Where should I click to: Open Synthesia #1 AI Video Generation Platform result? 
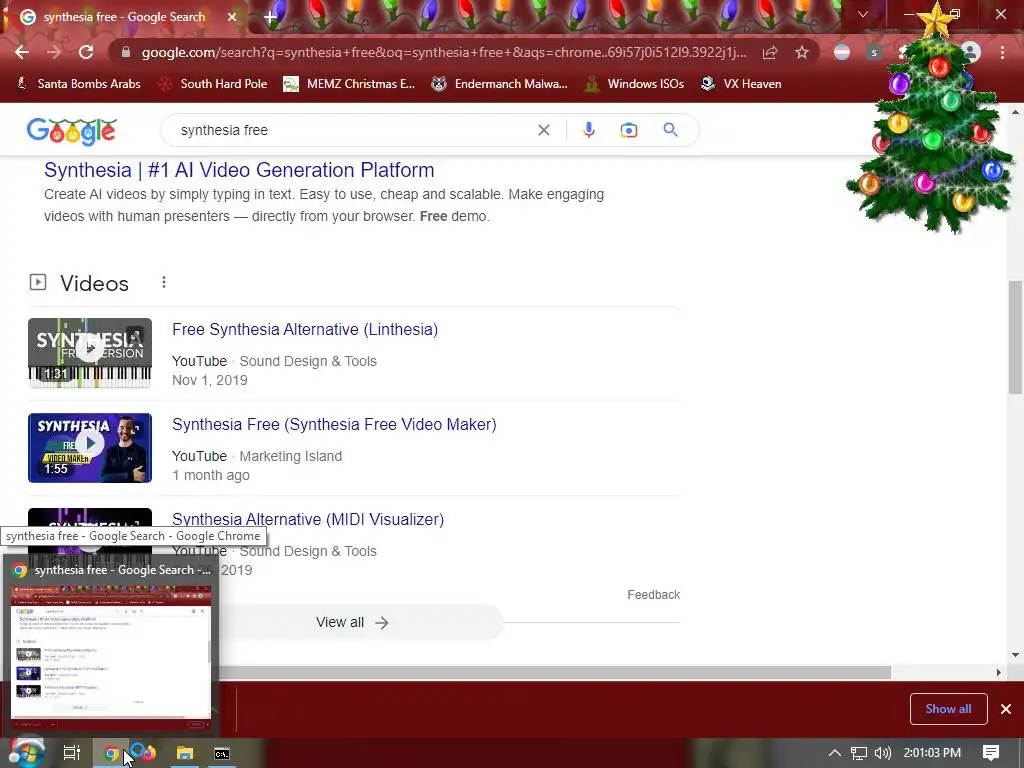point(239,170)
